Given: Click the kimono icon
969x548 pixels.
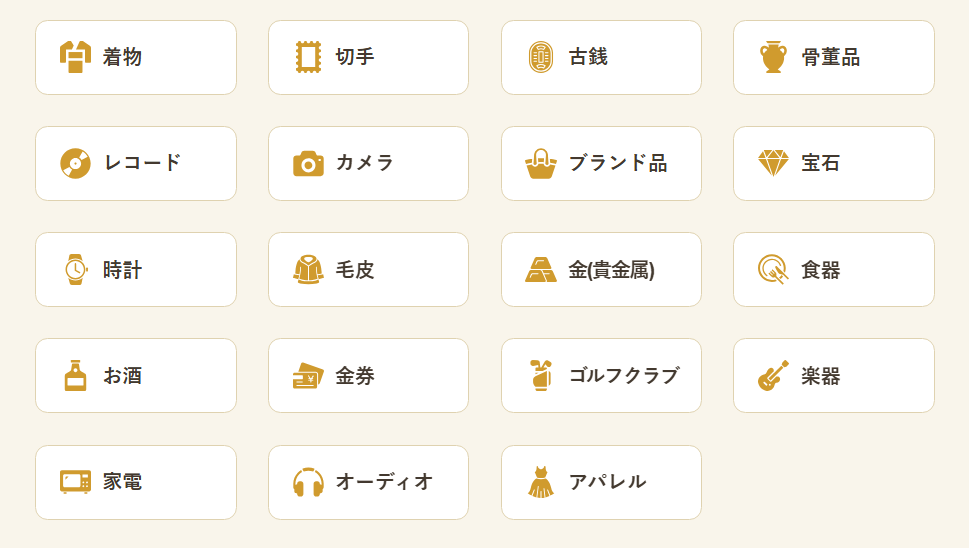Looking at the screenshot, I should coord(75,57).
